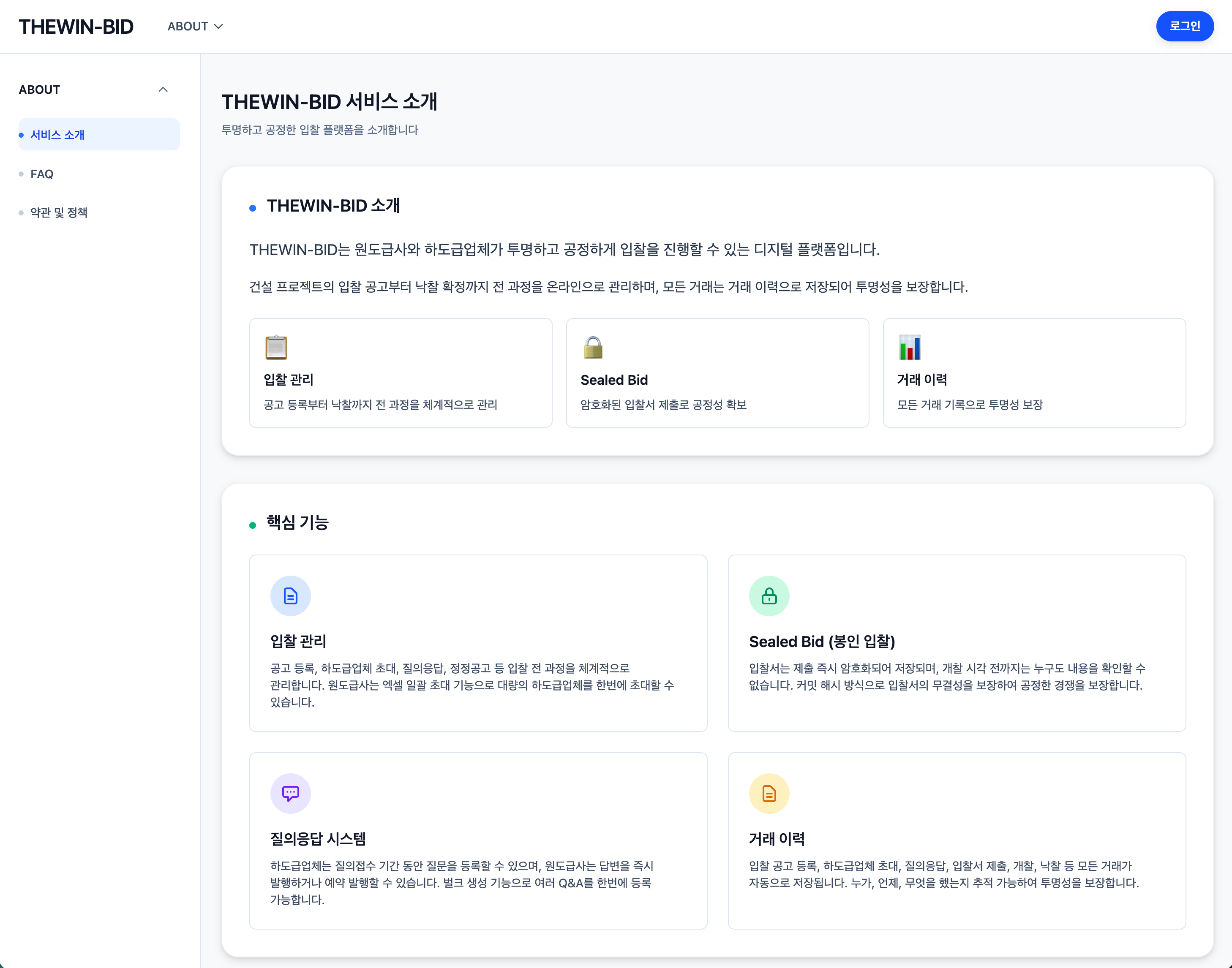Click the orange document icon for 거래 이력
The image size is (1232, 968).
(769, 794)
